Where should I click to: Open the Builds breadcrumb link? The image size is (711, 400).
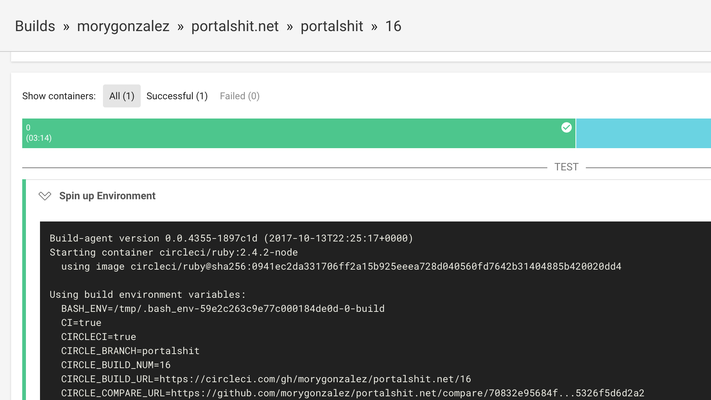[35, 26]
